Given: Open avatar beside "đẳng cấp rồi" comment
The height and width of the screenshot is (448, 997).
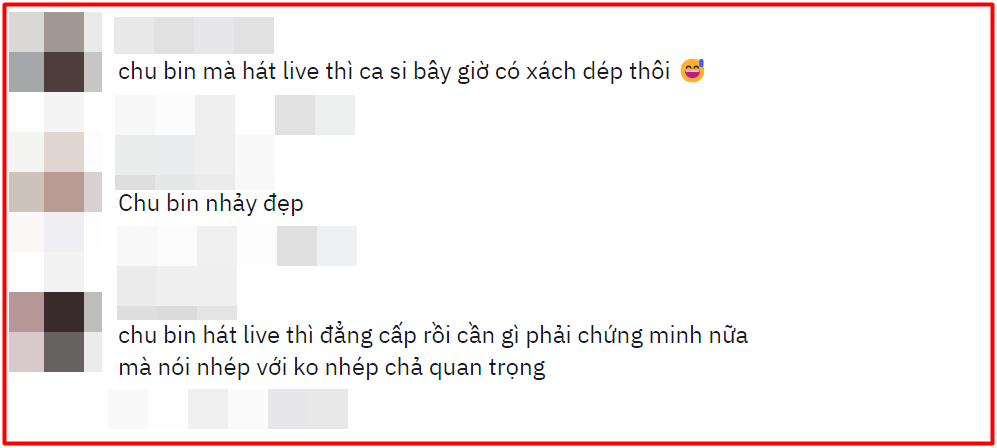Looking at the screenshot, I should [x=55, y=332].
